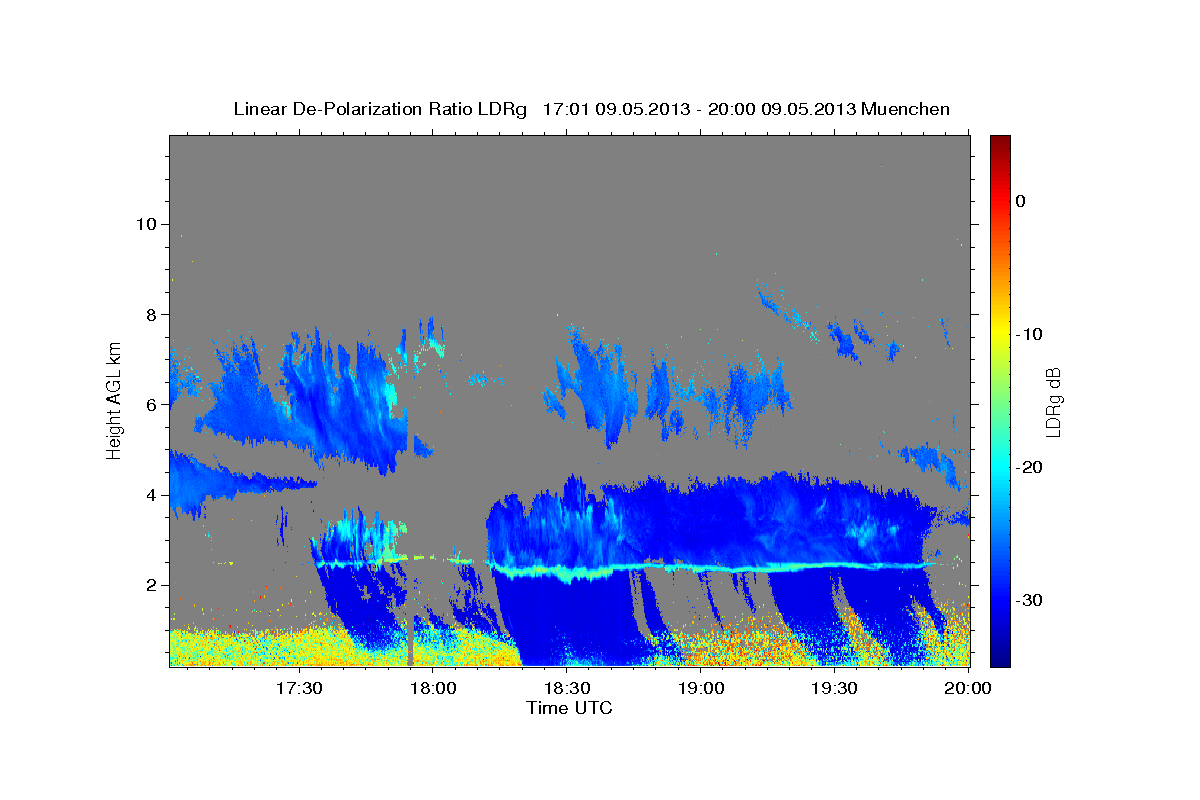Click the gray vertical data gap before 18:00
1200x800 pixels.
pos(410,640)
